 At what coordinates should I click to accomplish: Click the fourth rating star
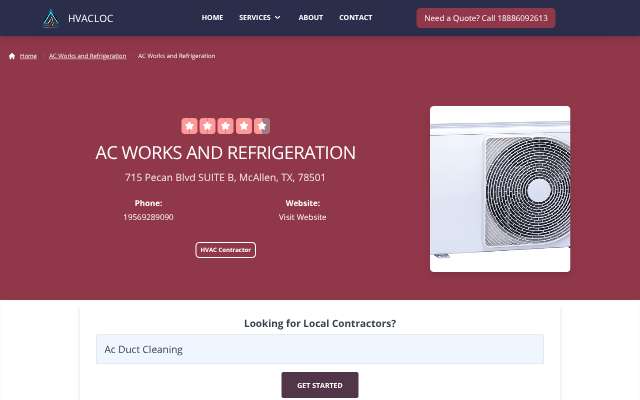(x=244, y=126)
